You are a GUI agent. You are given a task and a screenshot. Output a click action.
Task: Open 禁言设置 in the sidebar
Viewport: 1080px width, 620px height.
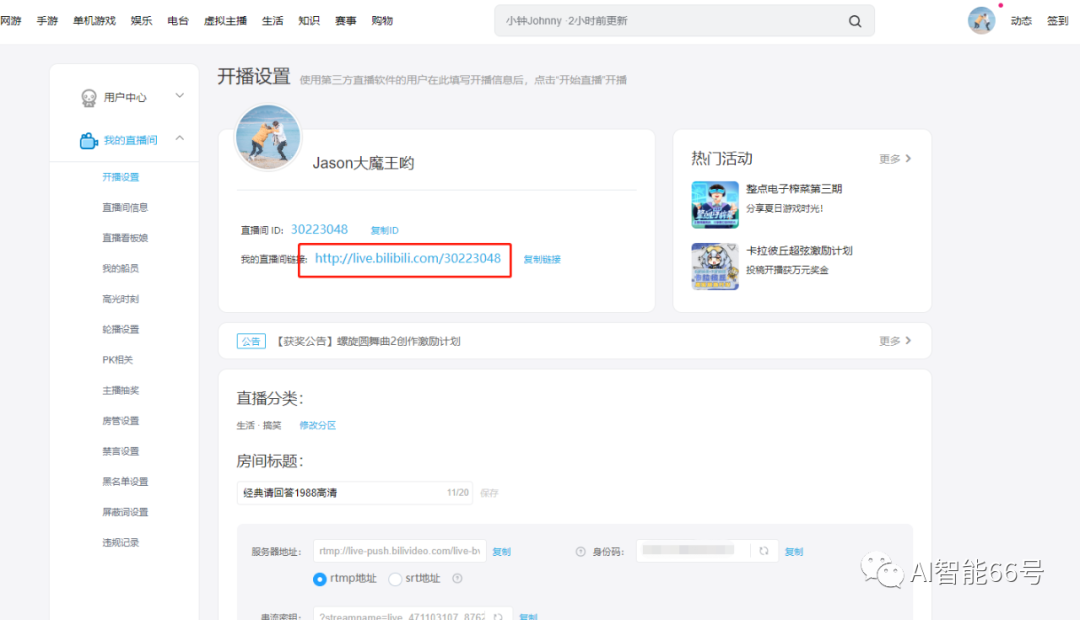(121, 451)
